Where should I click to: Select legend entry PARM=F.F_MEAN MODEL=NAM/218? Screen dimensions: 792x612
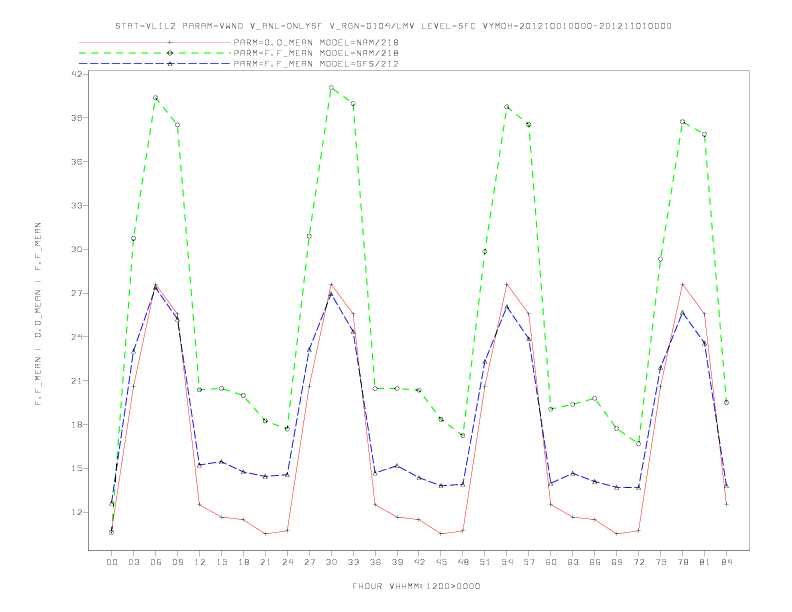click(x=316, y=53)
